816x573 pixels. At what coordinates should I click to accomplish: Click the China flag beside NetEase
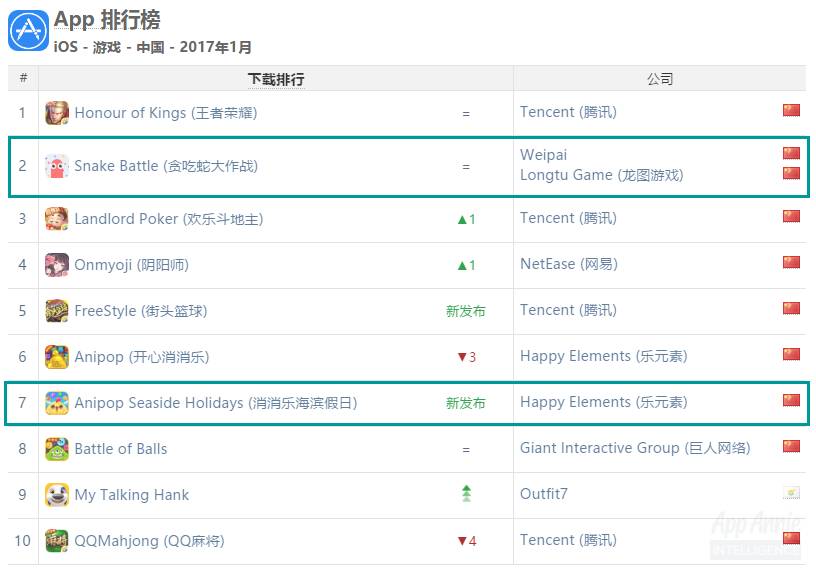pyautogui.click(x=791, y=263)
